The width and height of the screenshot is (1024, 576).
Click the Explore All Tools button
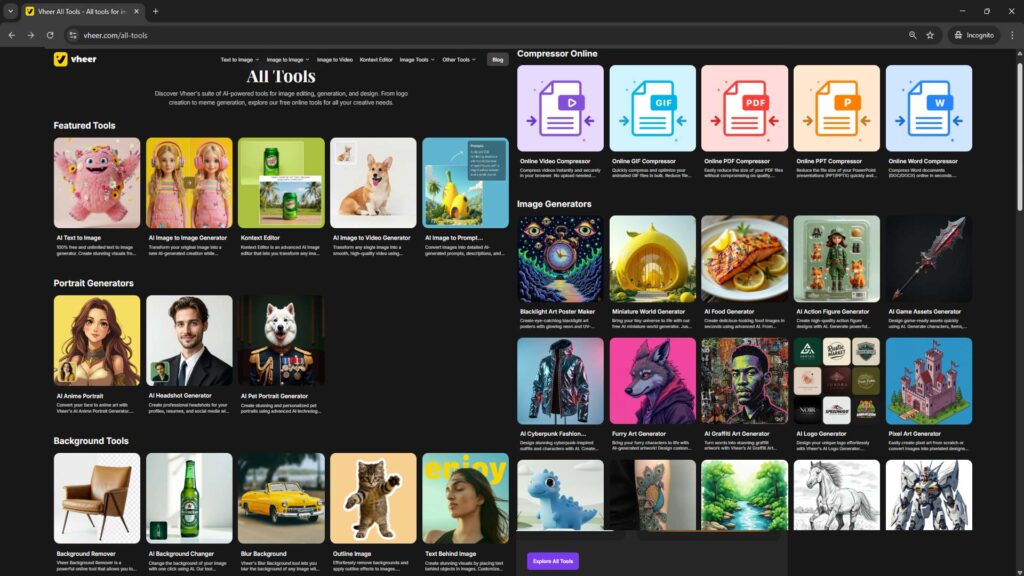coord(553,561)
